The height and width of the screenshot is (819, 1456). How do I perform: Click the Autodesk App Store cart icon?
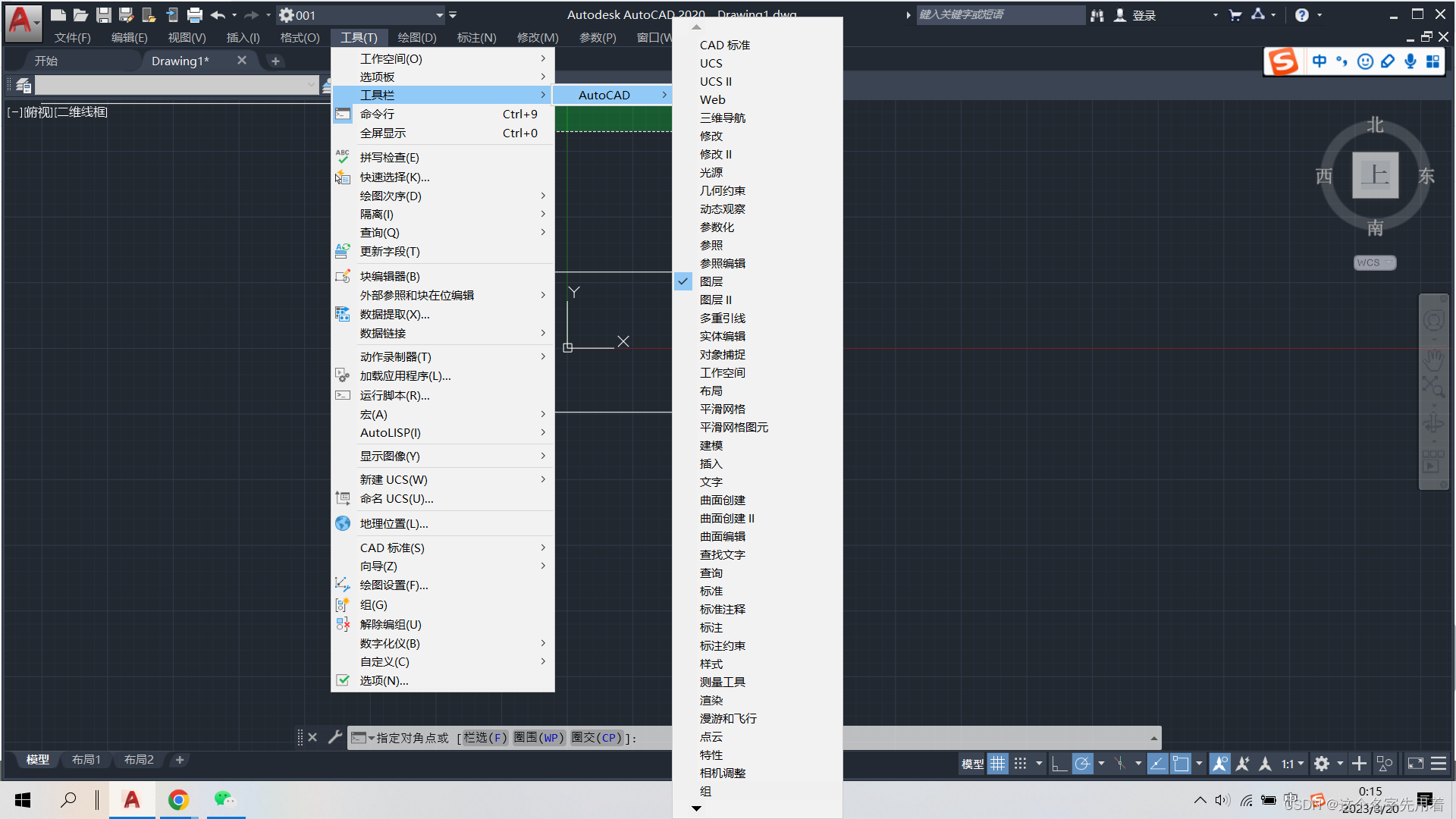(x=1235, y=15)
